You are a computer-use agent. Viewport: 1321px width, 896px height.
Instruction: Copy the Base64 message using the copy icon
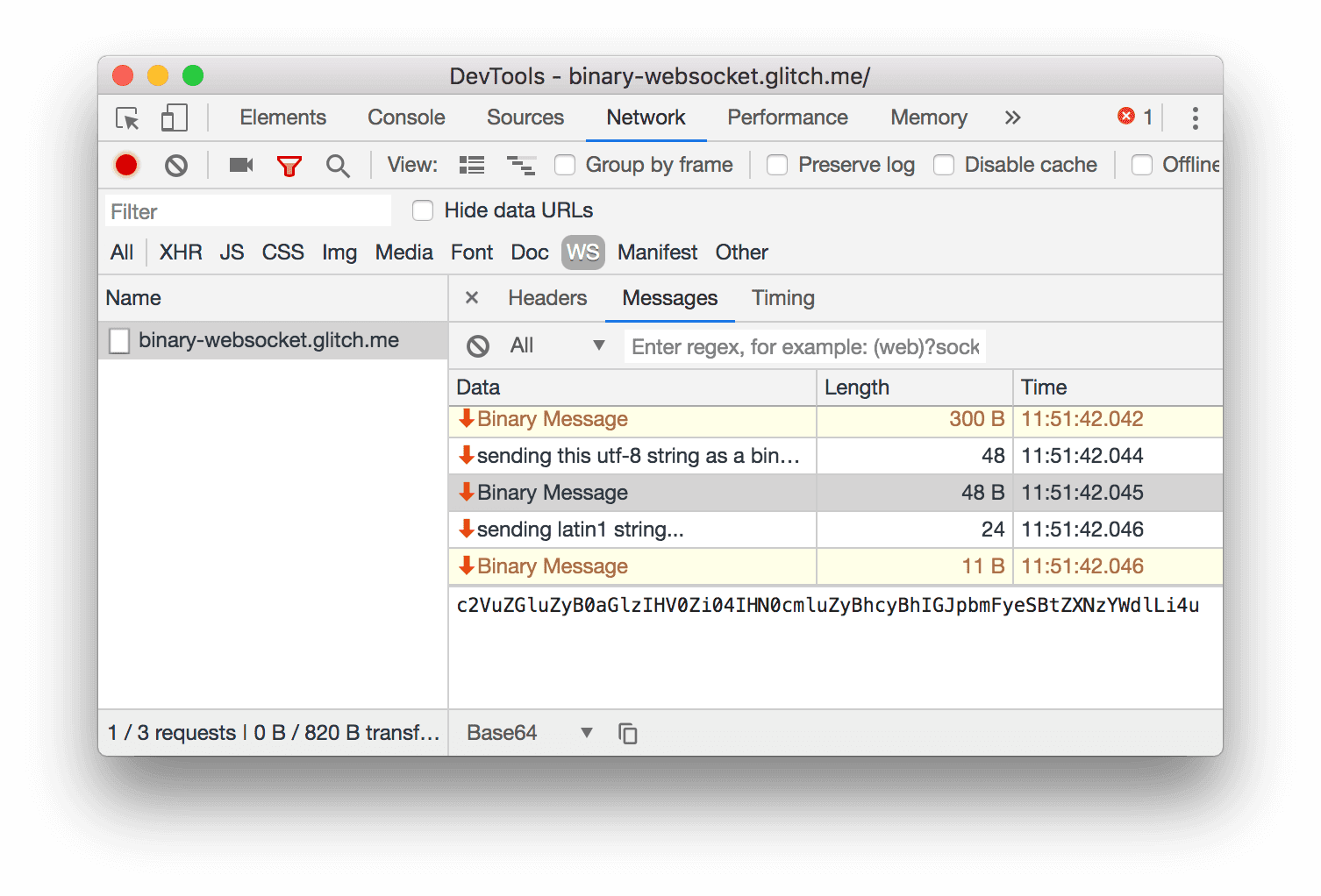pyautogui.click(x=628, y=732)
